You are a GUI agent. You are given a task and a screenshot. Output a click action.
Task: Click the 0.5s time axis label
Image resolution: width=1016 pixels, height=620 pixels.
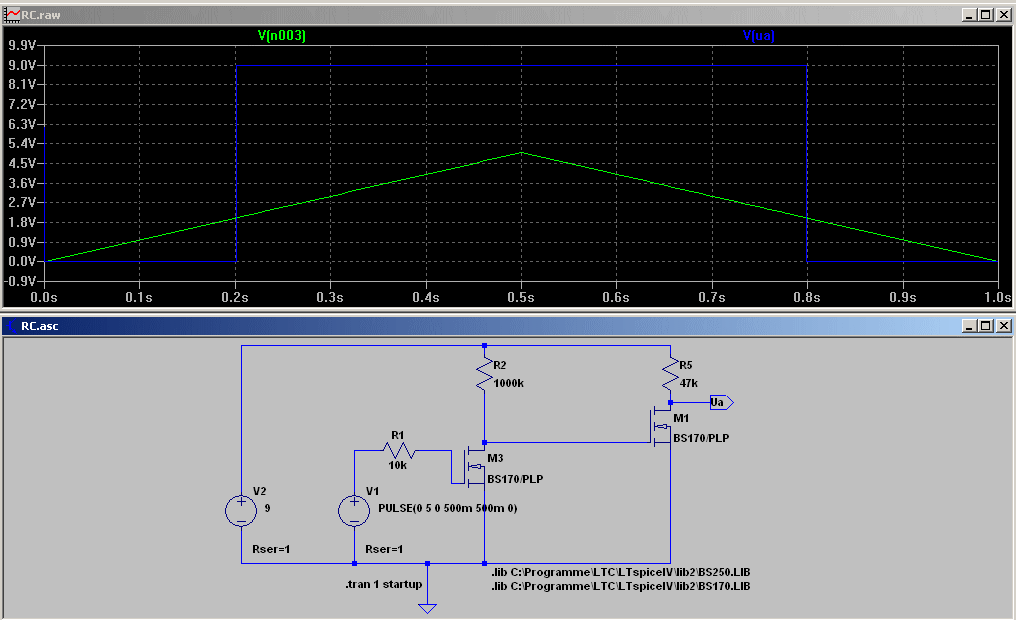[x=520, y=297]
